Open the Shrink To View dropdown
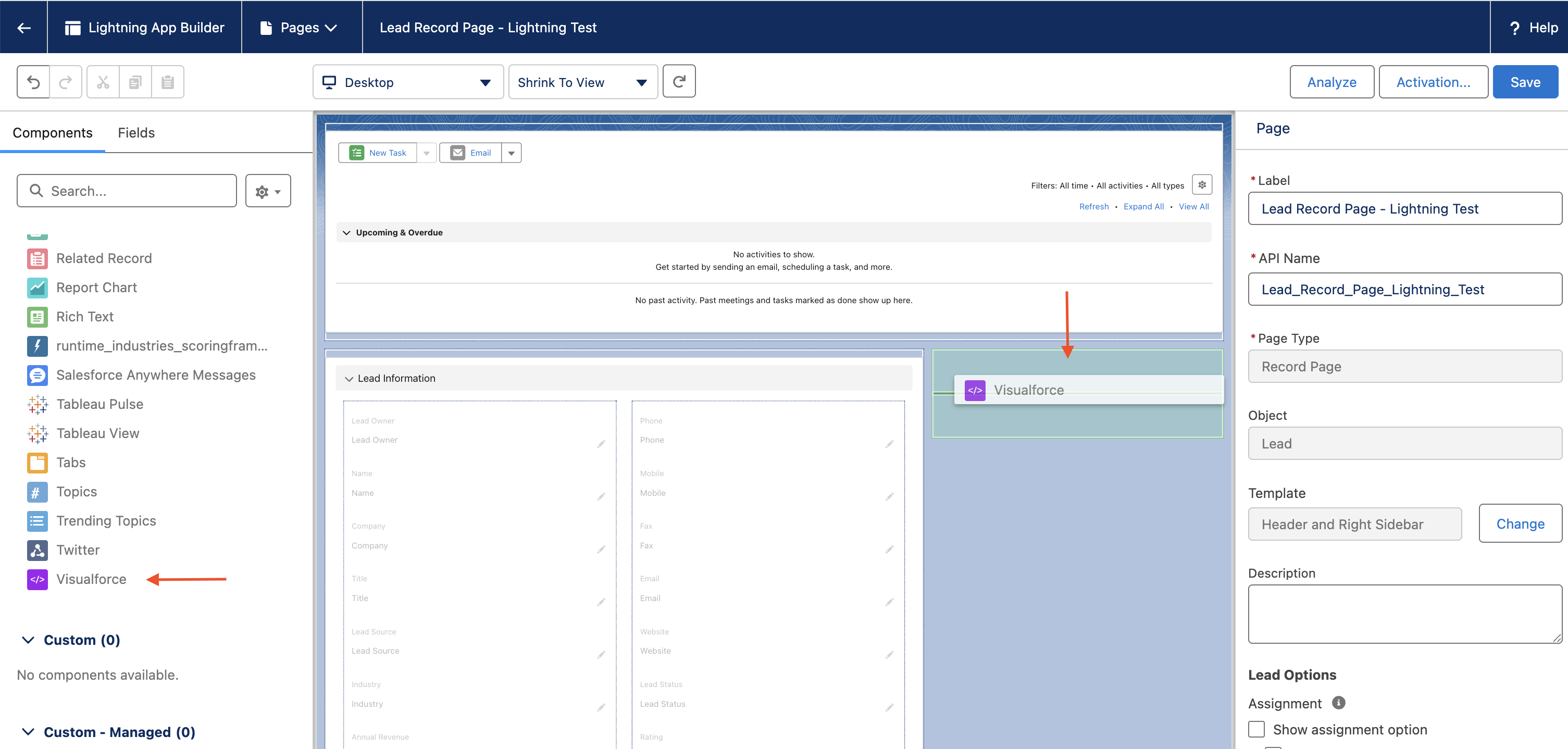Viewport: 1568px width, 749px height. pyautogui.click(x=582, y=82)
